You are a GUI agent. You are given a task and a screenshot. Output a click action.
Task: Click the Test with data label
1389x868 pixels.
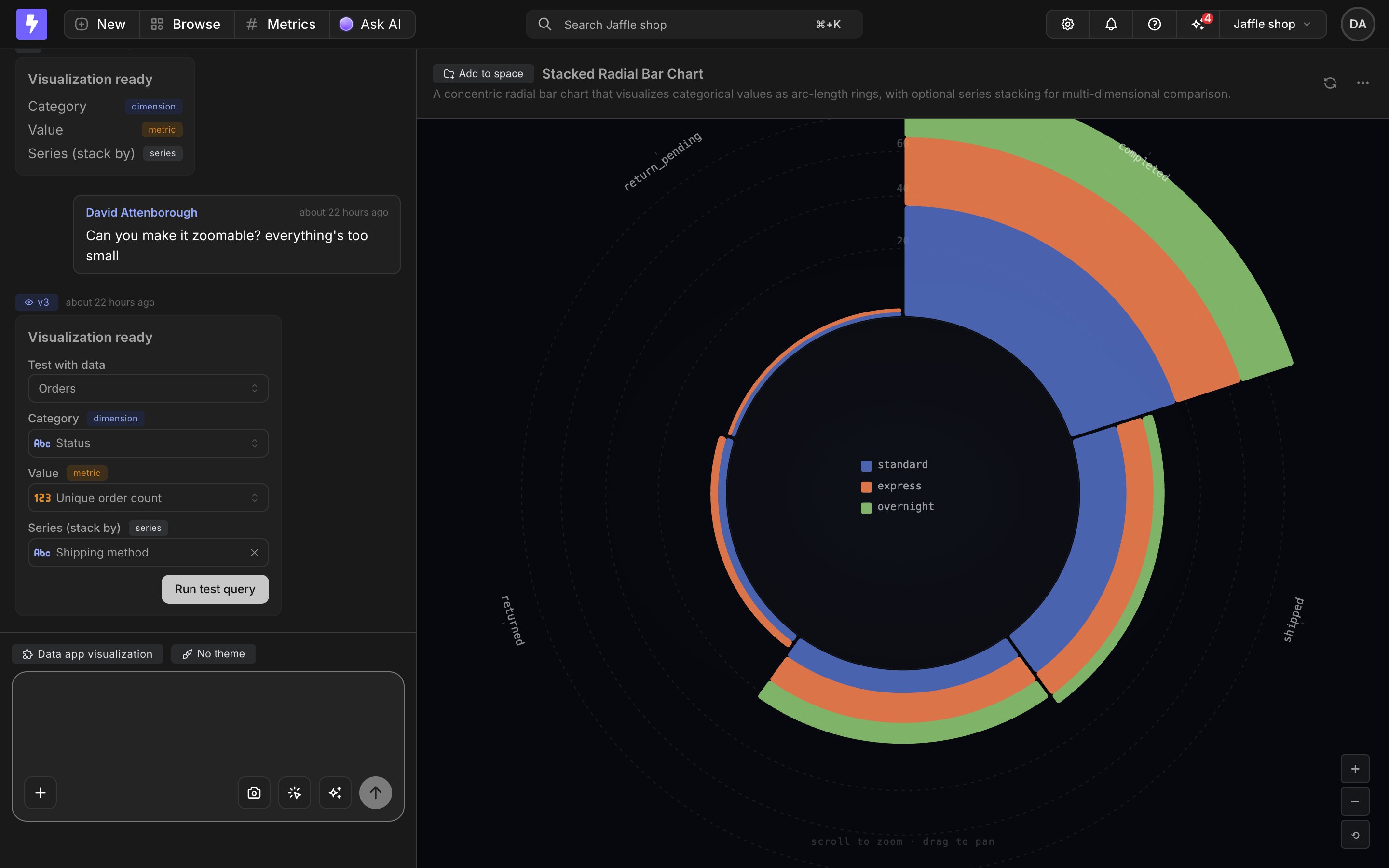click(x=67, y=365)
